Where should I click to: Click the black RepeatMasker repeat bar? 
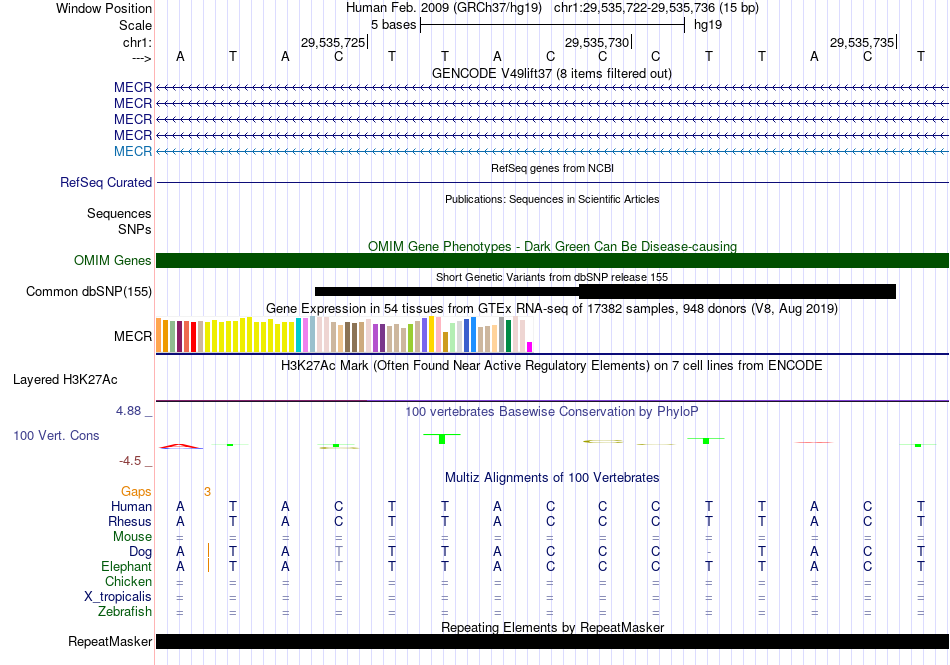552,641
